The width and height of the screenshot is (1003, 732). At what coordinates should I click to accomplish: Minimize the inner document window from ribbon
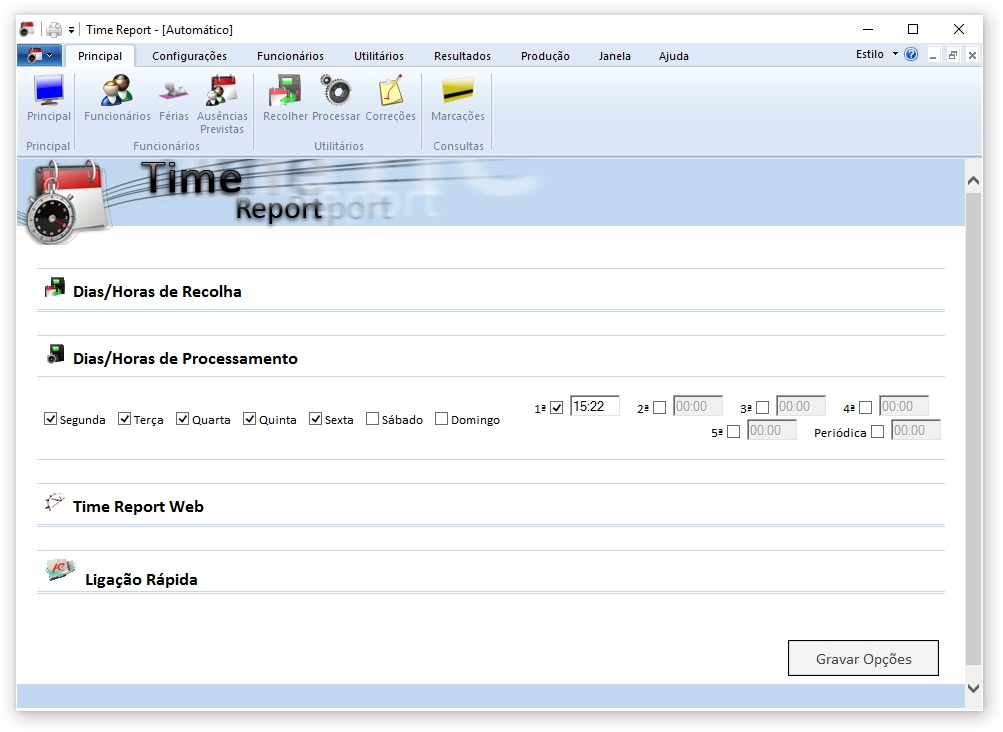point(933,56)
